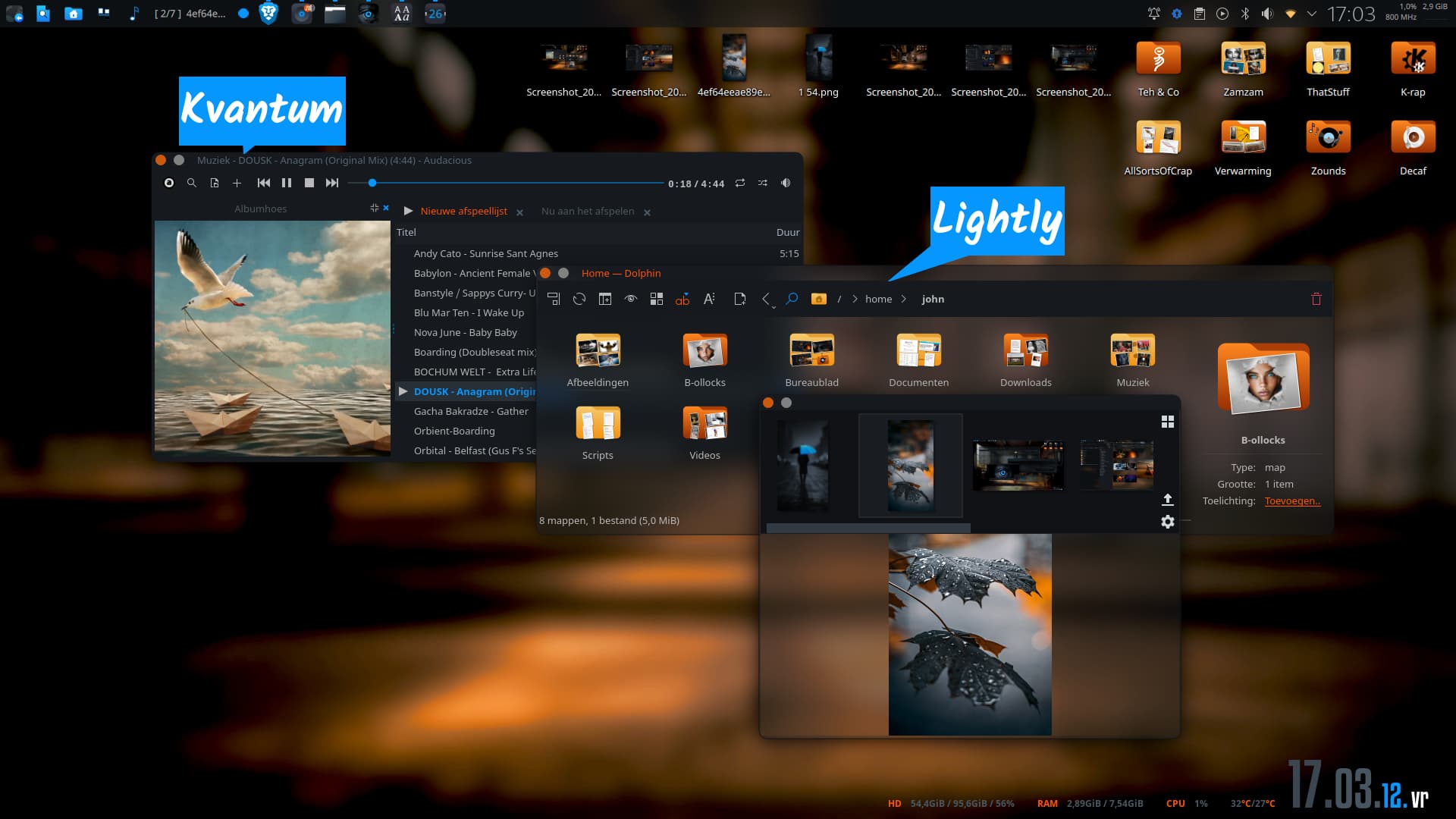The height and width of the screenshot is (819, 1456).
Task: Click the search icon in Audacious toolbar
Action: coord(192,183)
